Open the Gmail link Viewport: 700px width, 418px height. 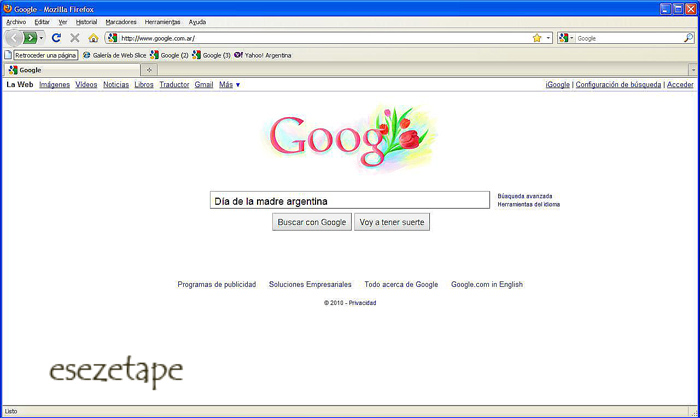pyautogui.click(x=204, y=84)
